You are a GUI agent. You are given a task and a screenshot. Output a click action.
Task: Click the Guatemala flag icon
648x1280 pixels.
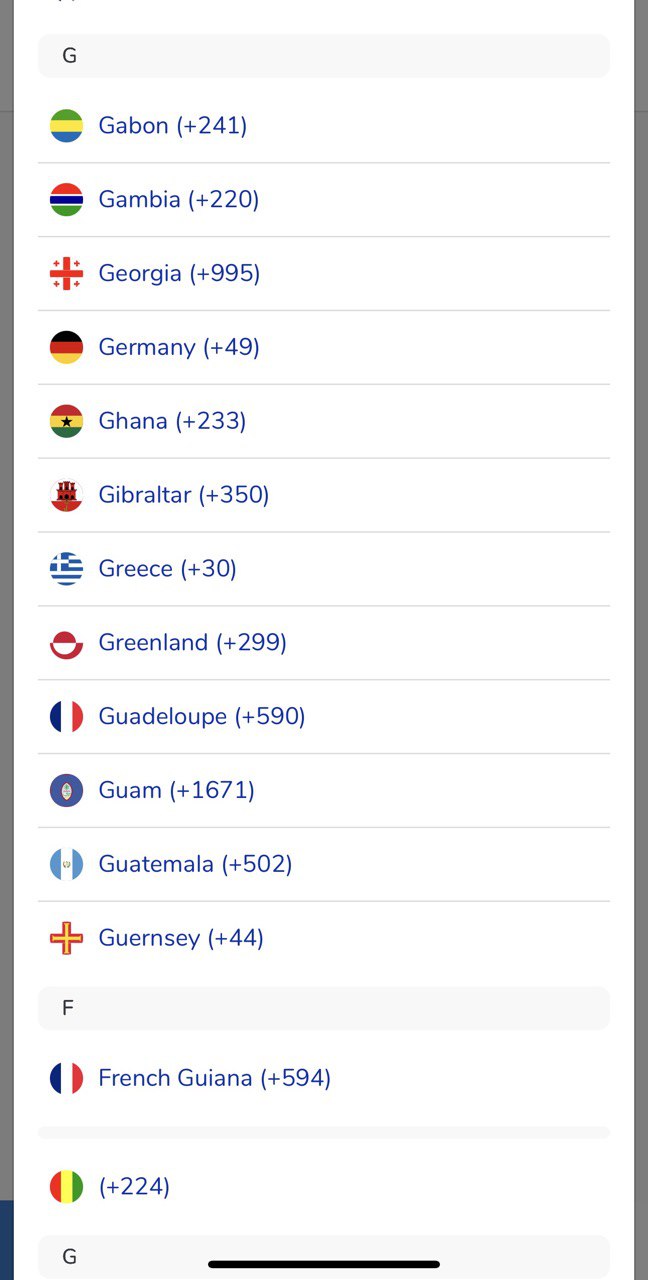point(66,864)
